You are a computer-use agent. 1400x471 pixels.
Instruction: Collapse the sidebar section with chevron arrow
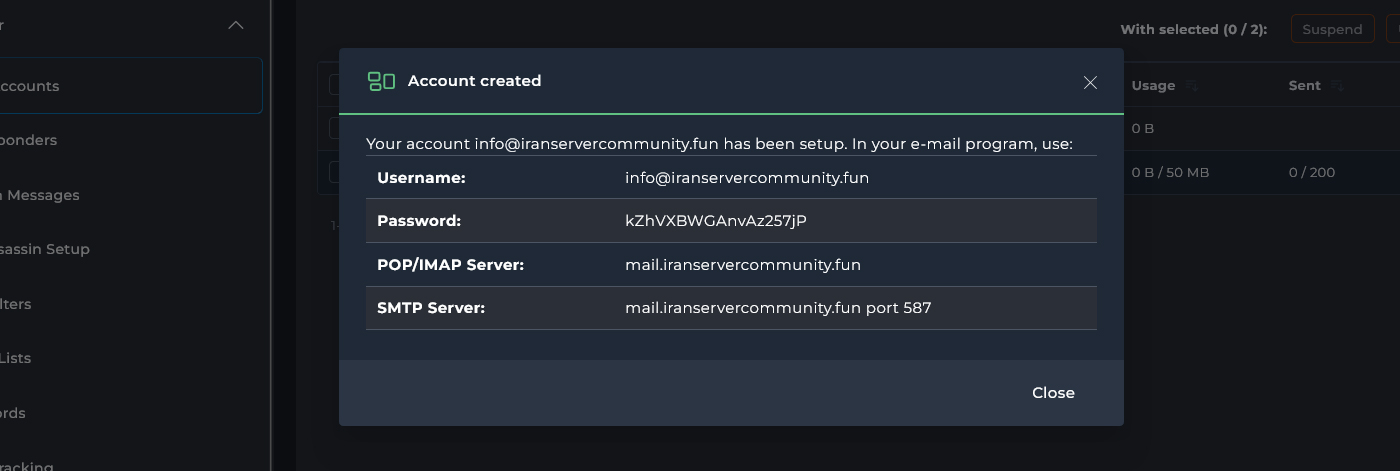236,25
